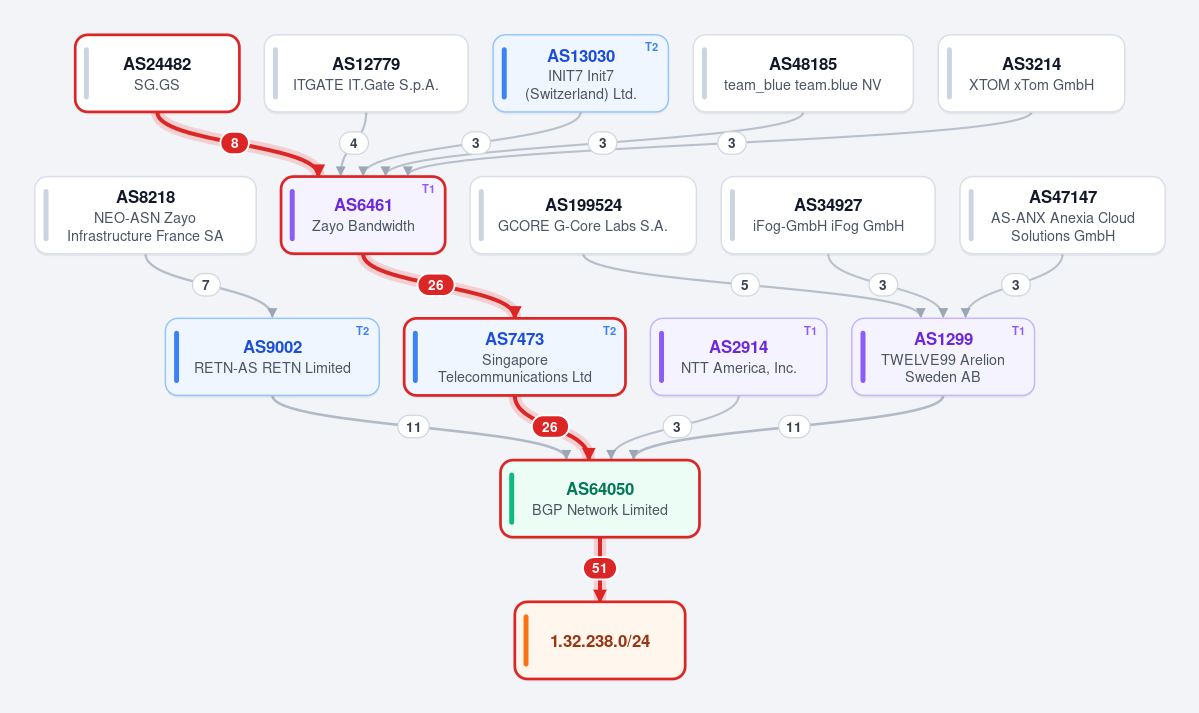Click the edge badge labeled 7
This screenshot has height=713, width=1199.
(x=206, y=285)
